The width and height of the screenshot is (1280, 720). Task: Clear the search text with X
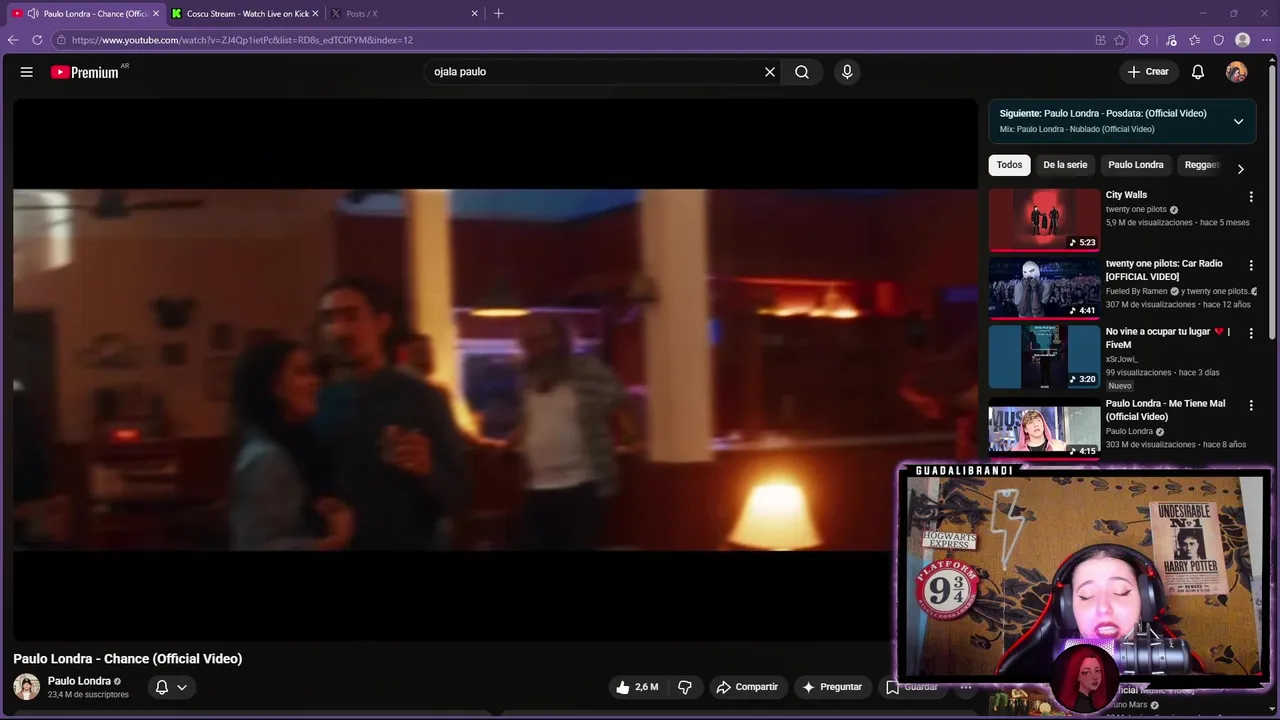coord(770,72)
